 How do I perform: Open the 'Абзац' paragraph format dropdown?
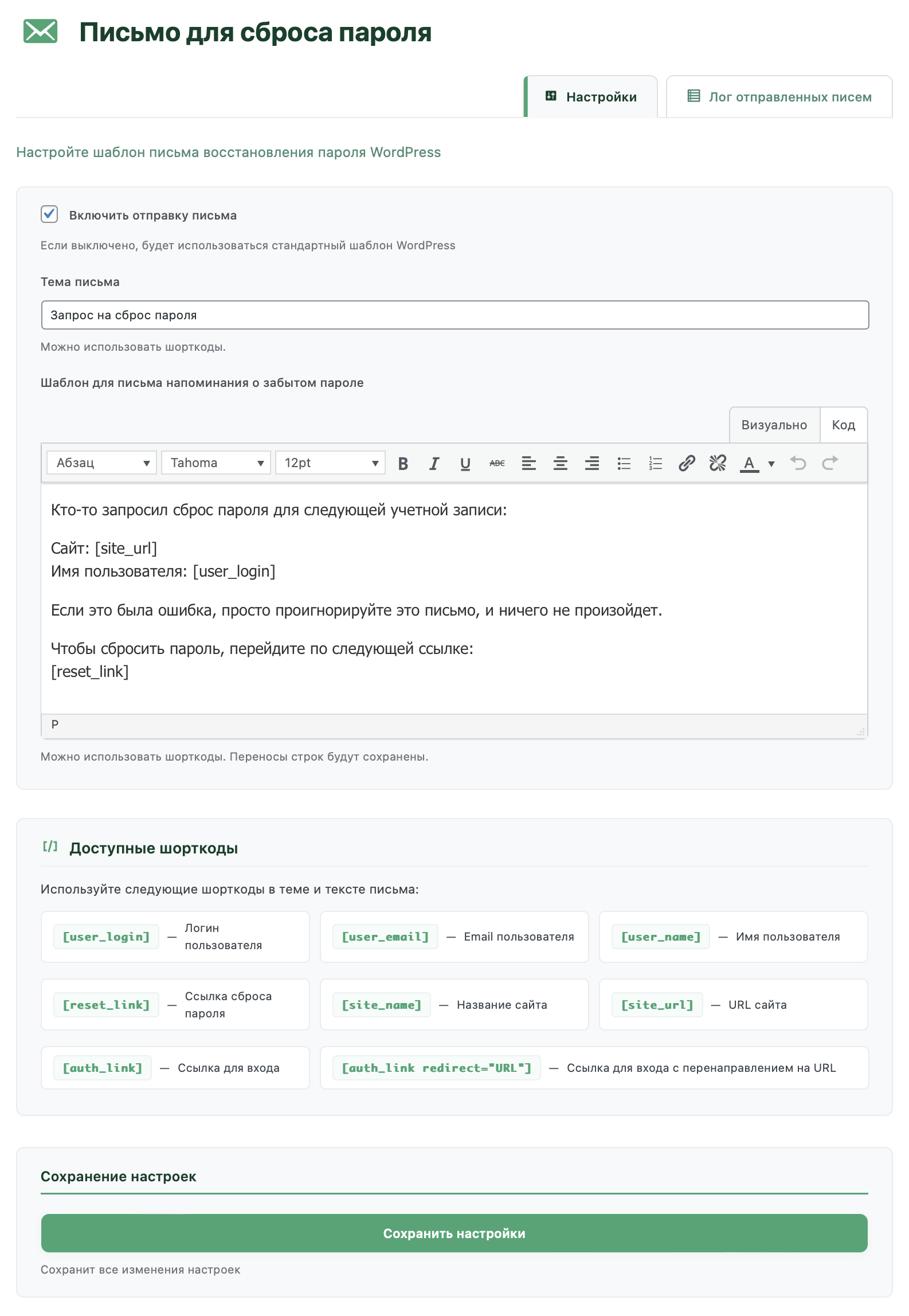point(101,463)
